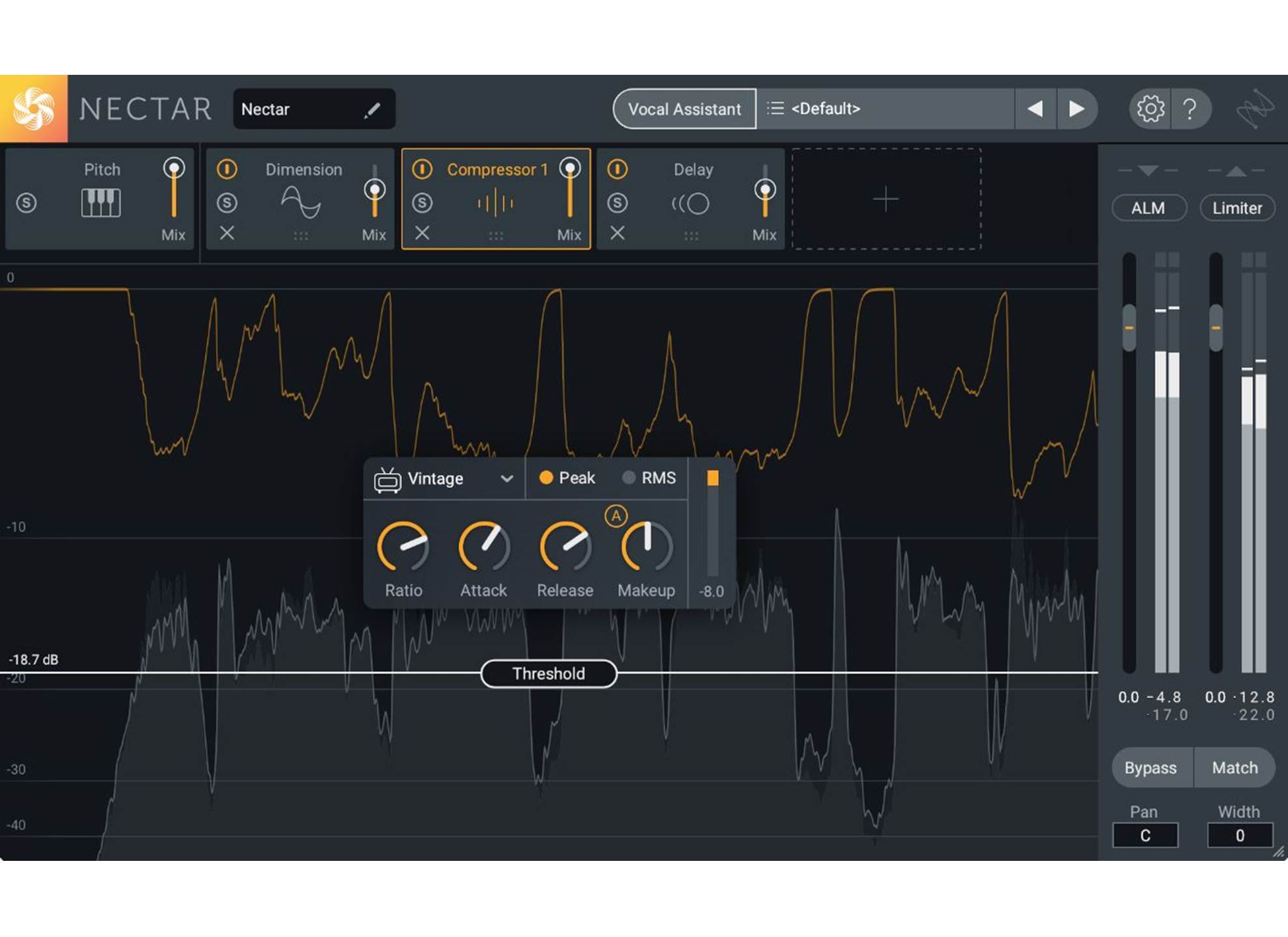Toggle Compressor 1 power button
Image resolution: width=1288 pixels, height=937 pixels.
click(422, 169)
